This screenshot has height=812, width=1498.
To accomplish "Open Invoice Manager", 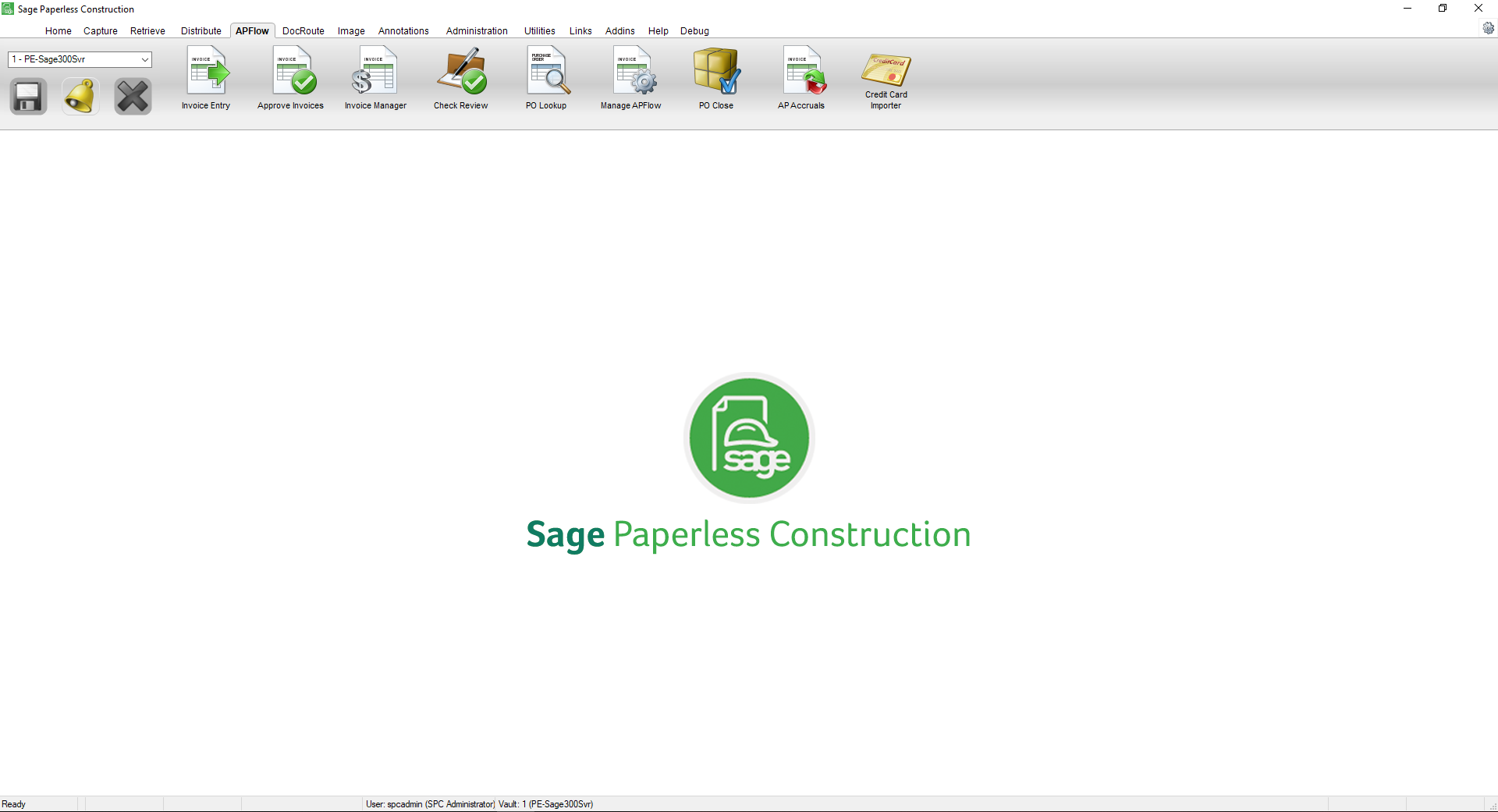I will 375,79.
